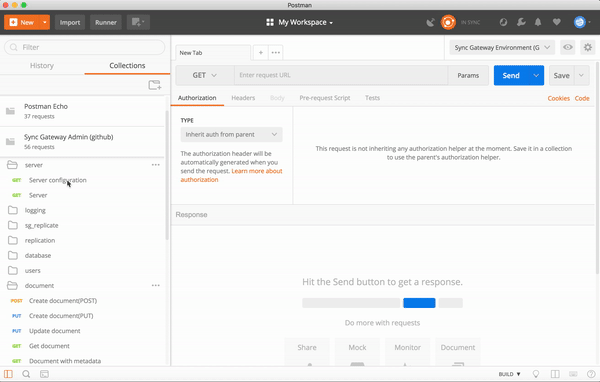Open manage environments gear icon

pyautogui.click(x=588, y=47)
